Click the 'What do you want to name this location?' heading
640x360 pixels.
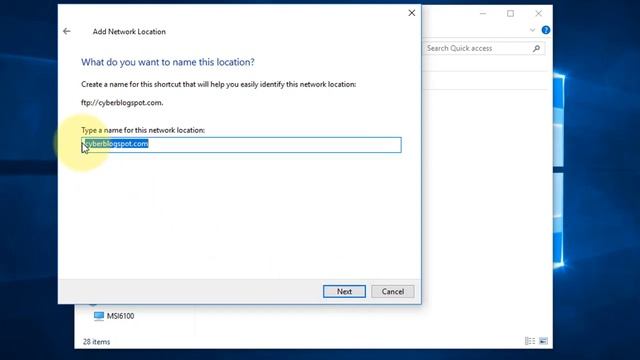168,62
